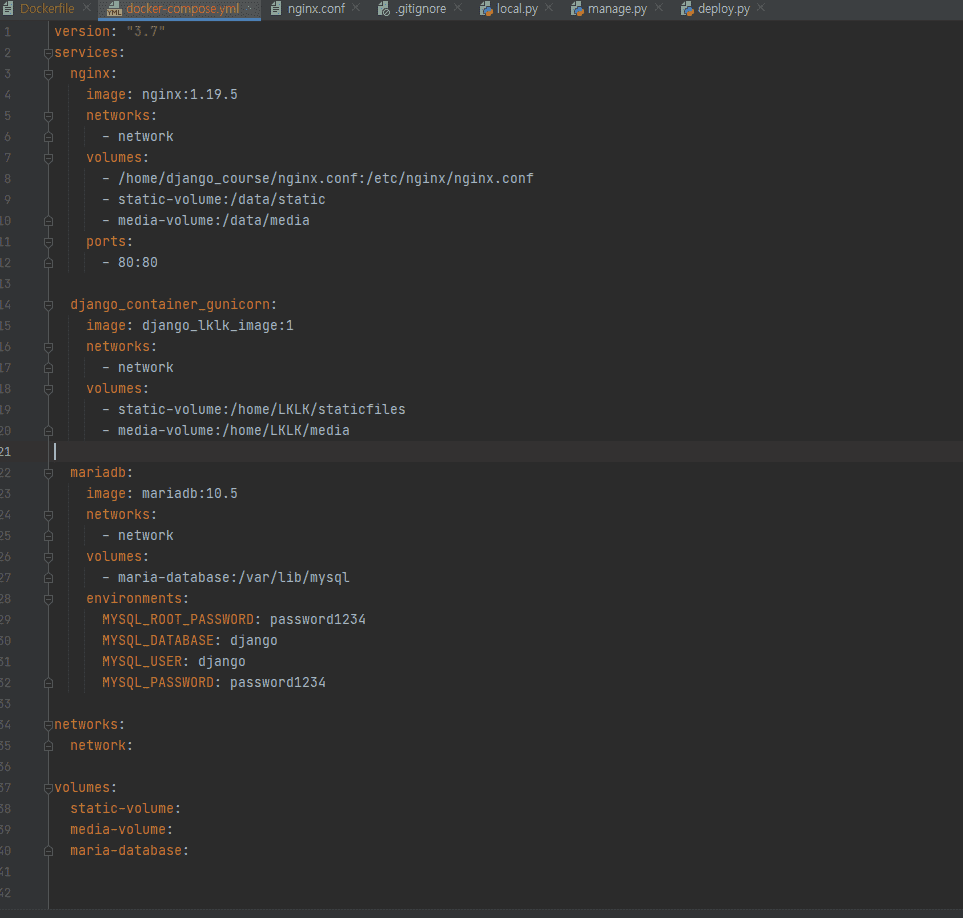Click the MYSQL_ROOT_PASSWORD key
963x918 pixels.
click(x=178, y=620)
